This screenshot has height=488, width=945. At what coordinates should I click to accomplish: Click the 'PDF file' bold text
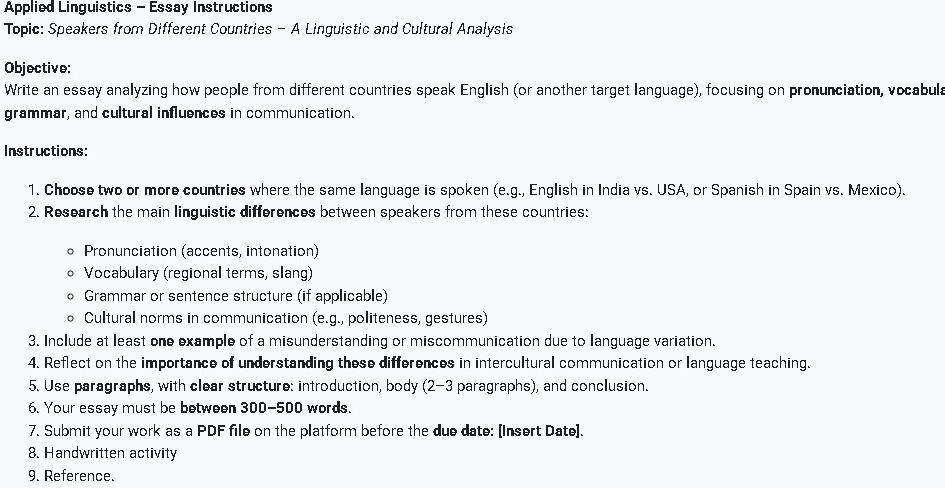tap(224, 431)
